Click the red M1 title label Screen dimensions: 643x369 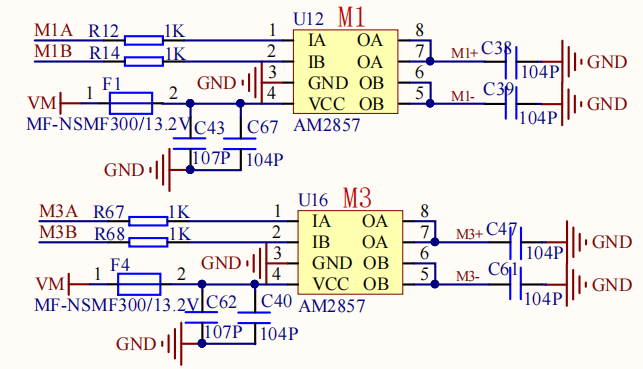coord(351,17)
